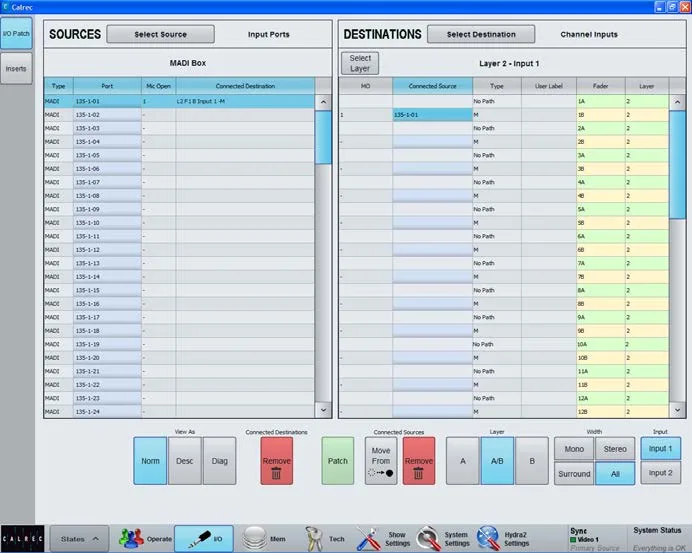Click the Move From button
Screen dimensions: 692x553
coord(381,461)
